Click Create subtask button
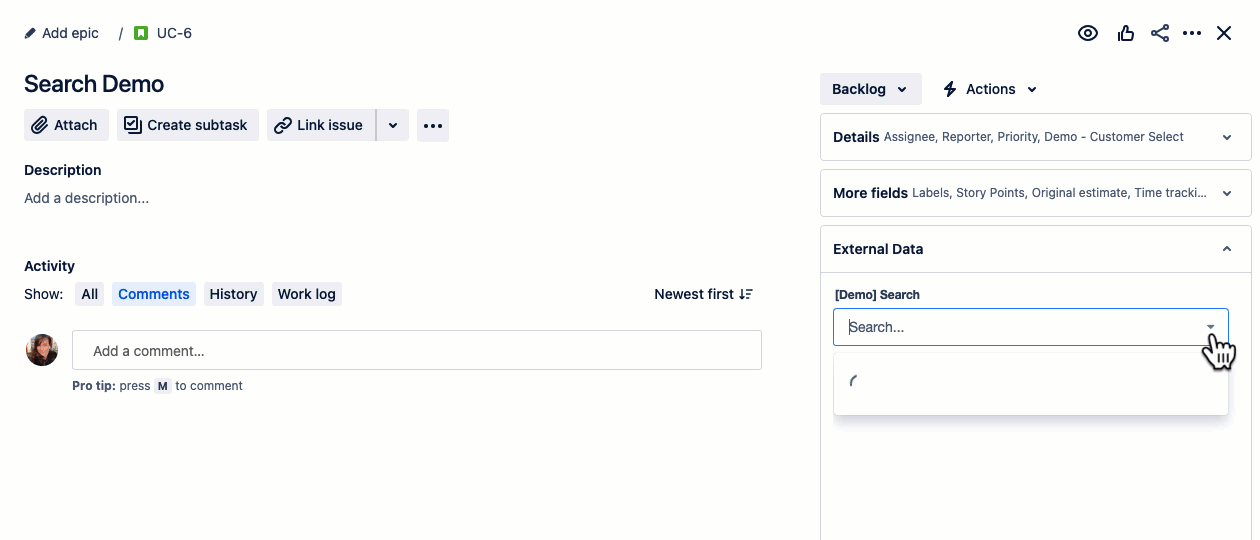1260x540 pixels. (x=187, y=125)
